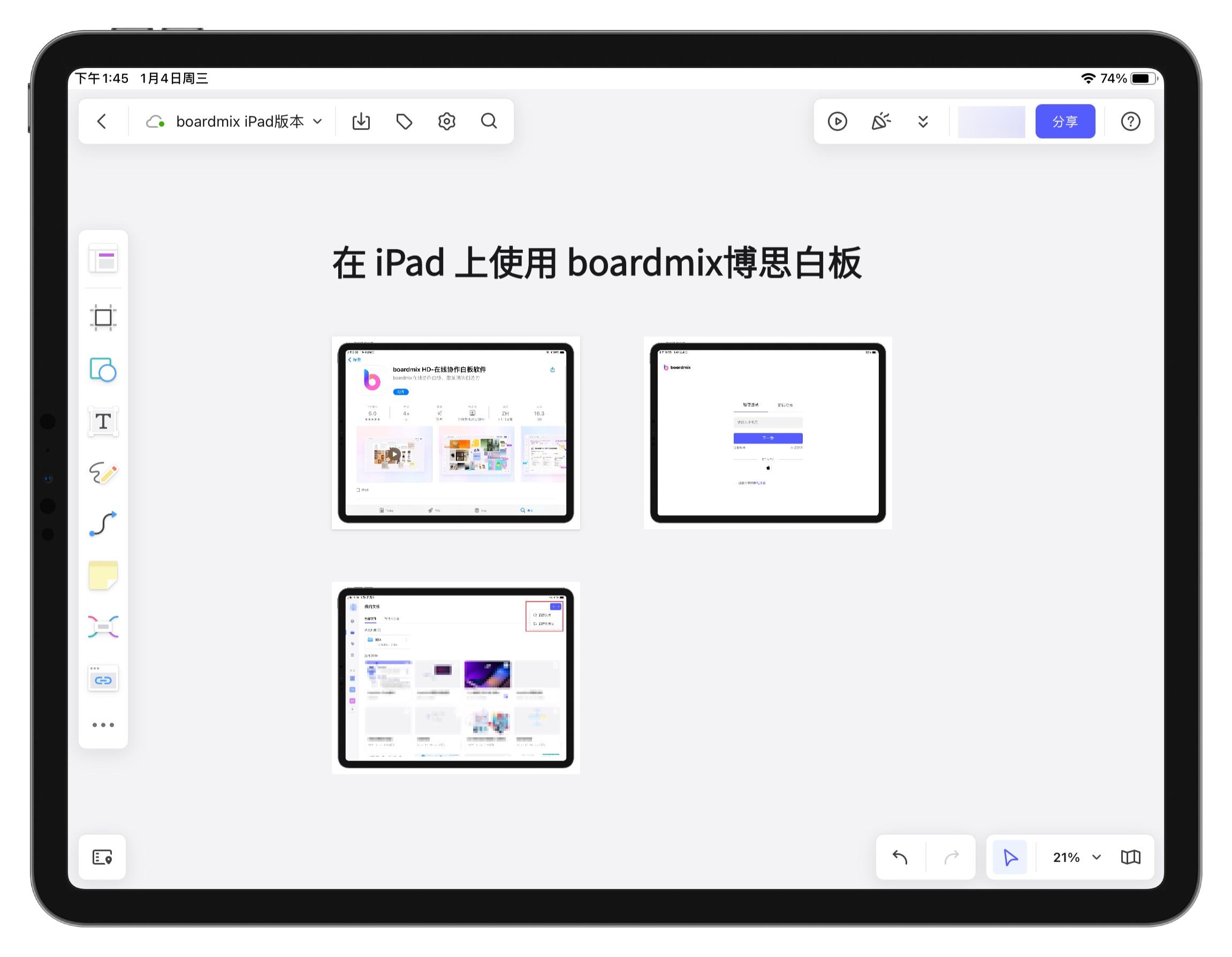Click the 分享 share button
The image size is (1232, 957).
(1065, 121)
